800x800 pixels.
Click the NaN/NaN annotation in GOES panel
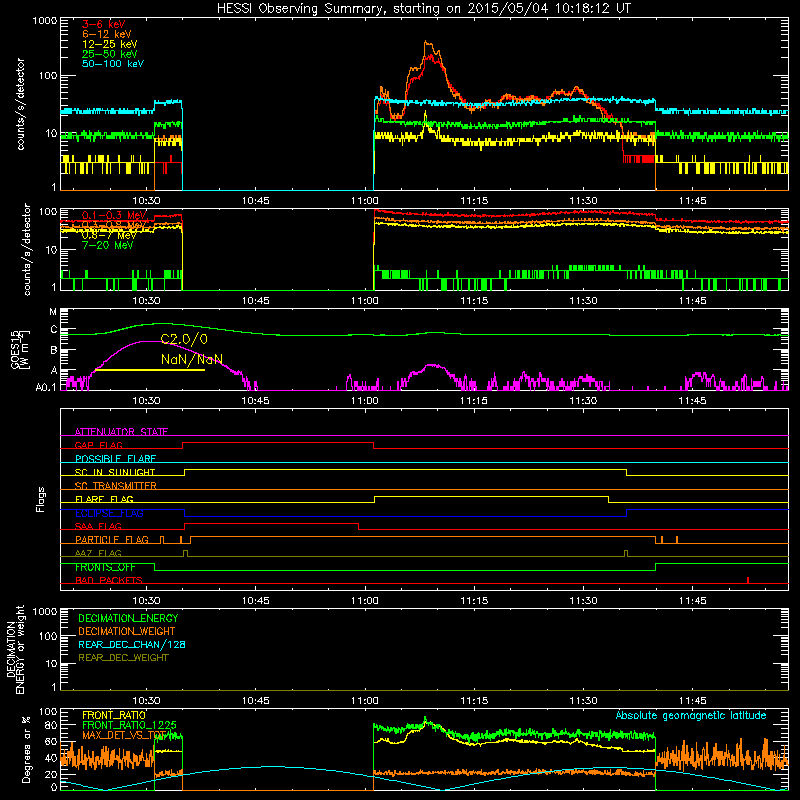coord(192,359)
